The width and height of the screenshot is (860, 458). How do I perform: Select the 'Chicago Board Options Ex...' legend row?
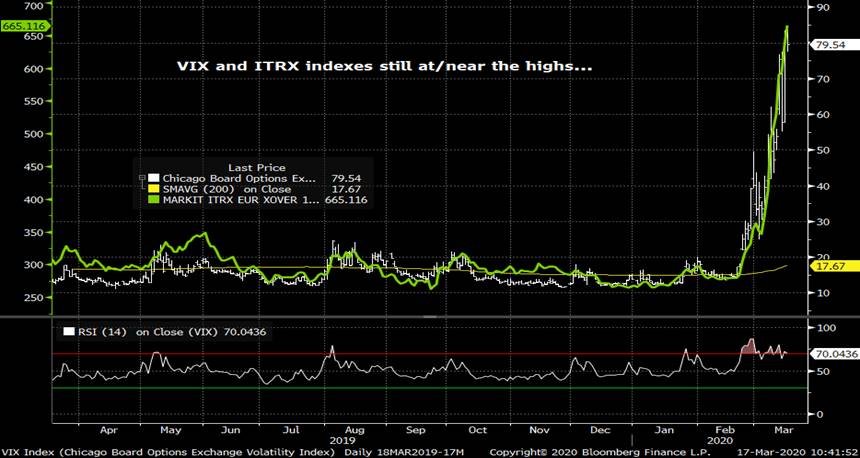tap(255, 178)
